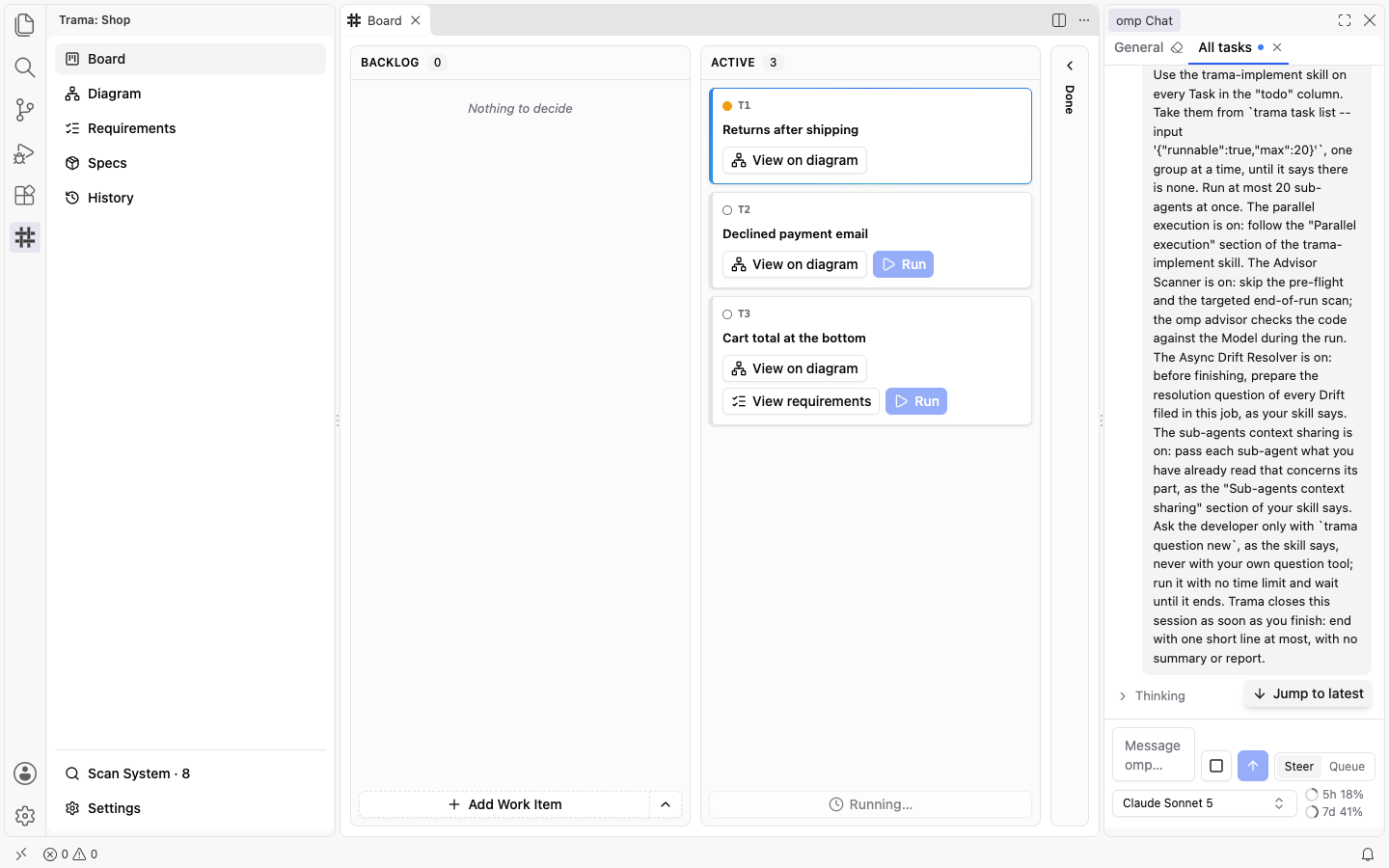Open the Explorer files icon in activity bar
This screenshot has height=868, width=1389.
(25, 24)
